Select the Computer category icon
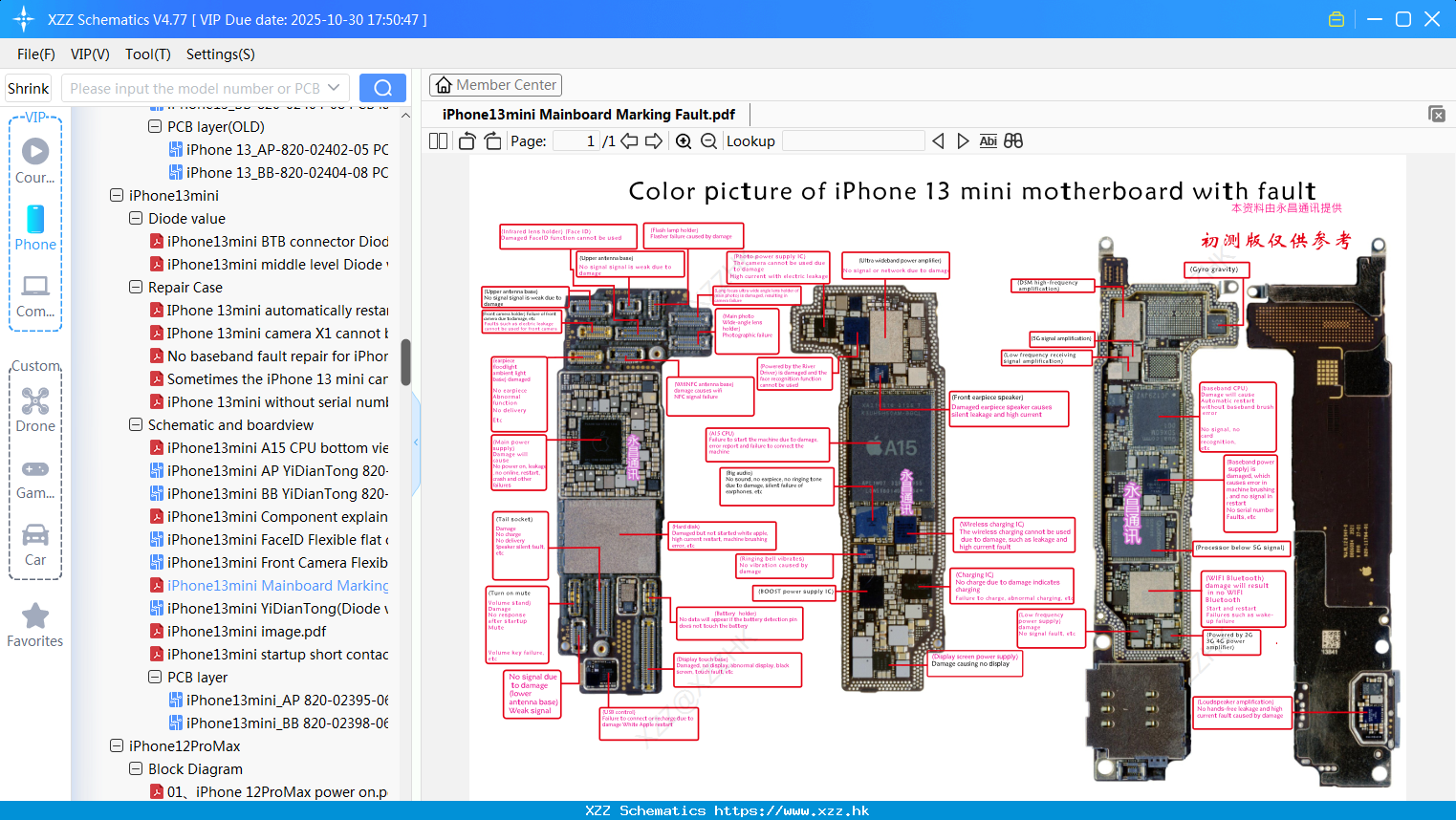 tap(35, 286)
